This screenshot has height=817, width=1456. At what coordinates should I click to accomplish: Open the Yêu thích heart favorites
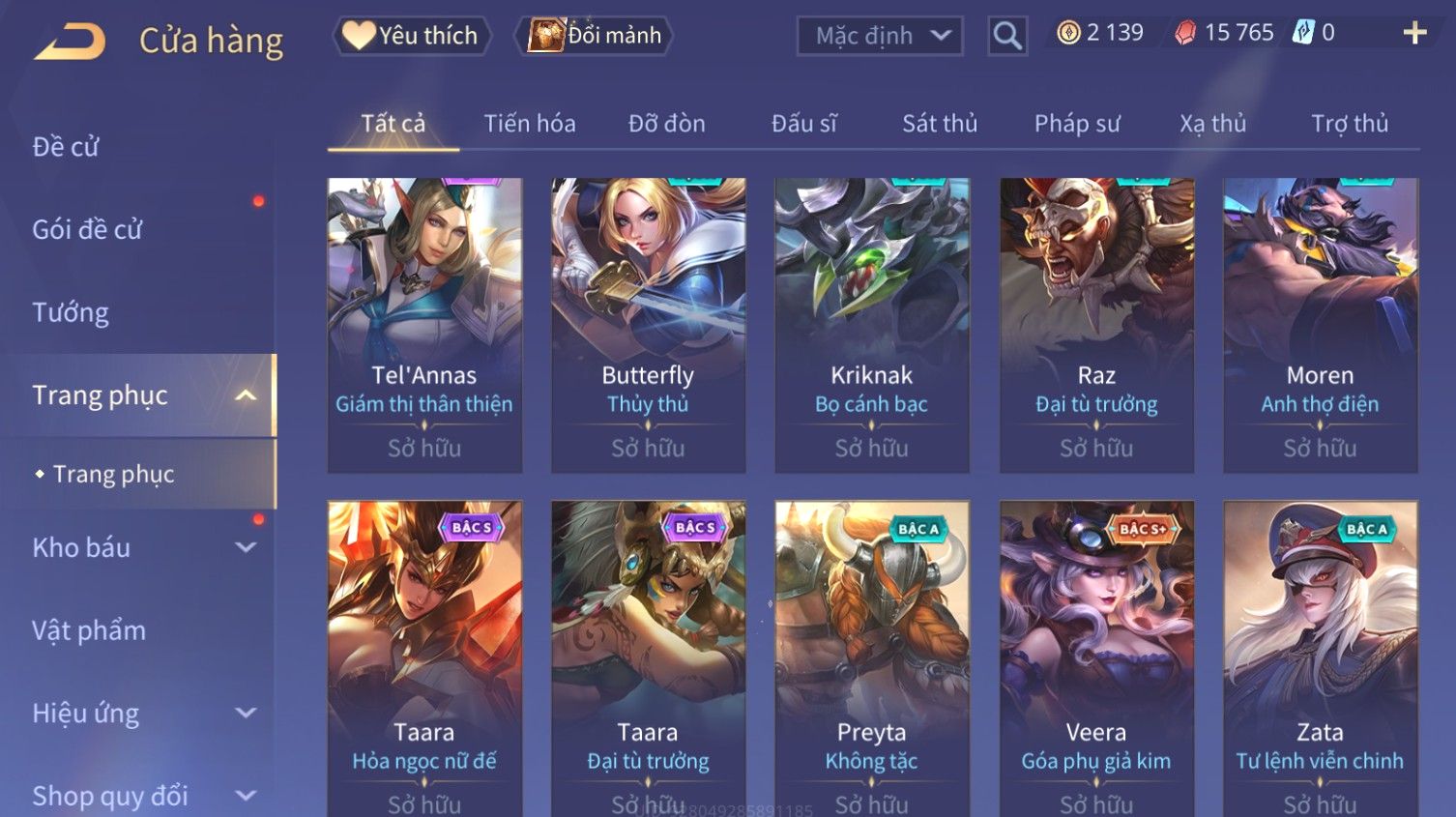click(x=412, y=36)
